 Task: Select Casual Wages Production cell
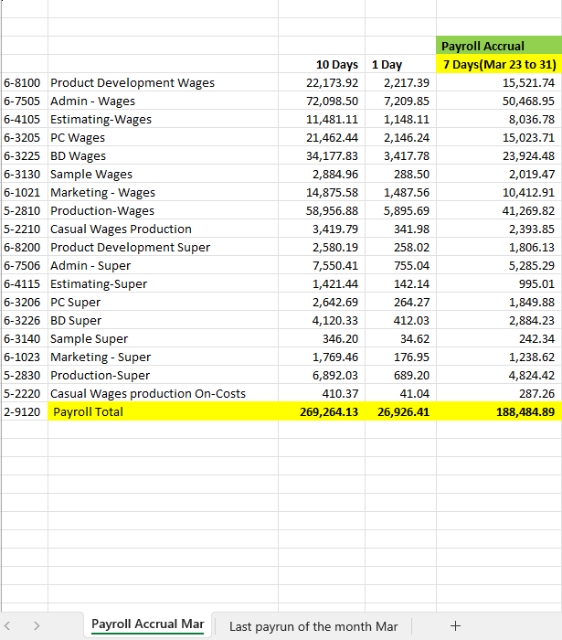(163, 229)
